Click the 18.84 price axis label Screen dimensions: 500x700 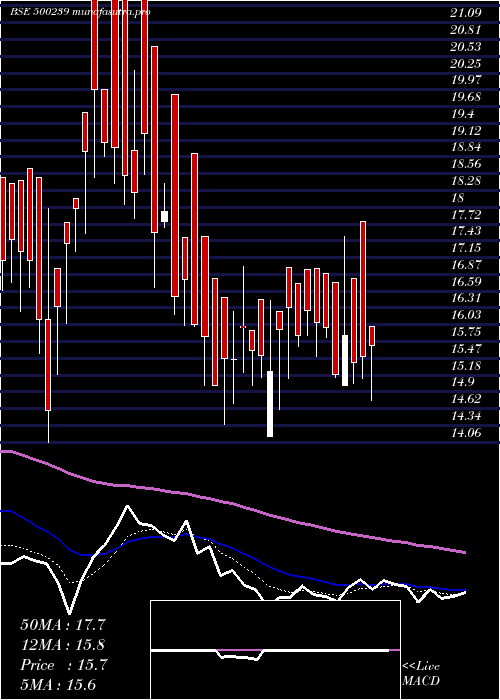click(466, 147)
